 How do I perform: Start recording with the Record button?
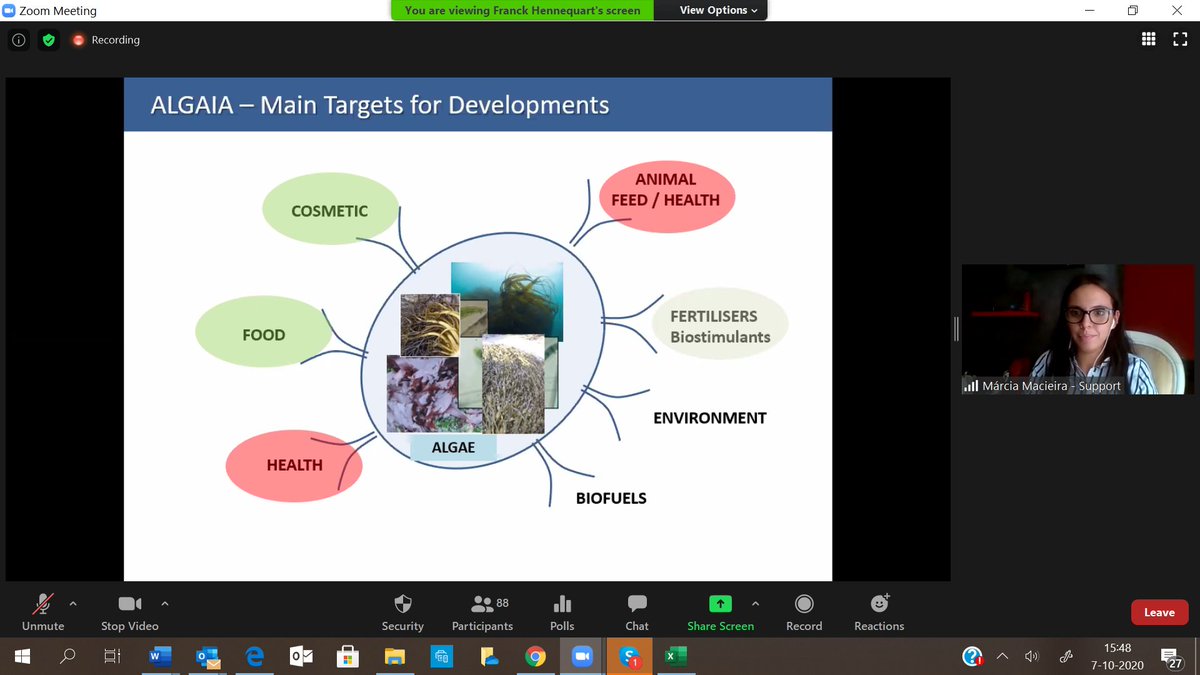point(803,611)
